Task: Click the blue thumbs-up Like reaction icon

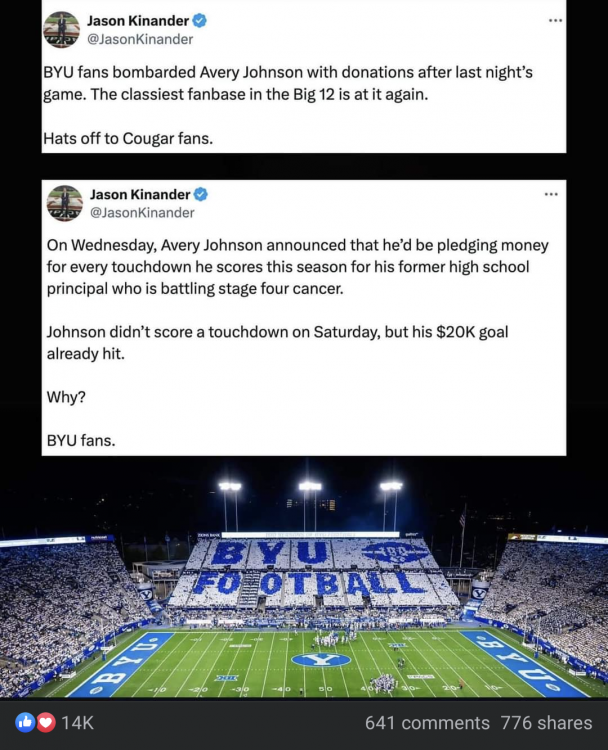Action: click(25, 722)
